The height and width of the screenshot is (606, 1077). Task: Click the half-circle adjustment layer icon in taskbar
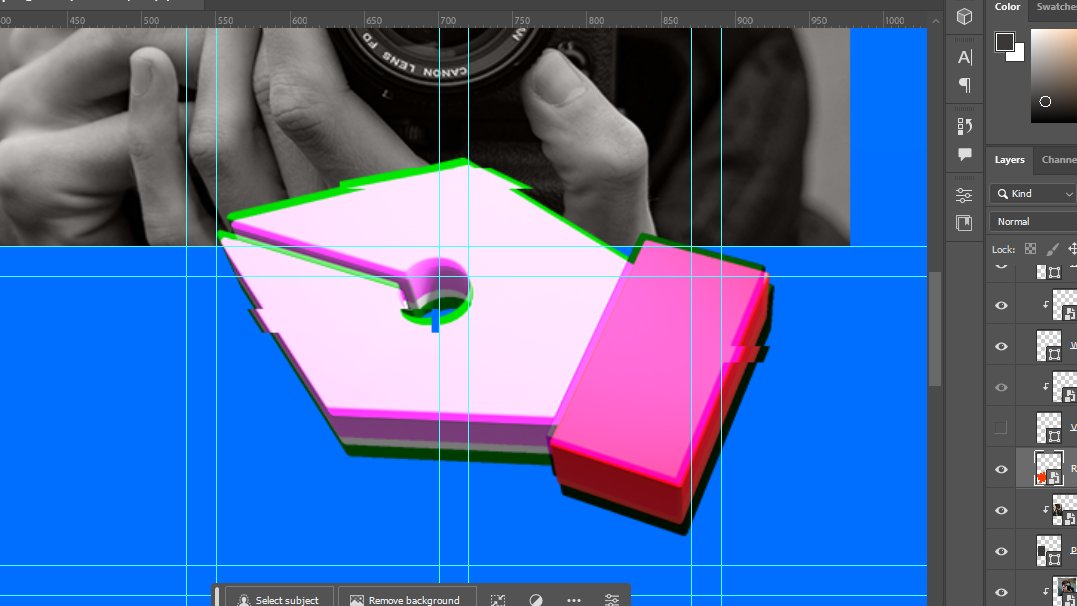(x=536, y=600)
